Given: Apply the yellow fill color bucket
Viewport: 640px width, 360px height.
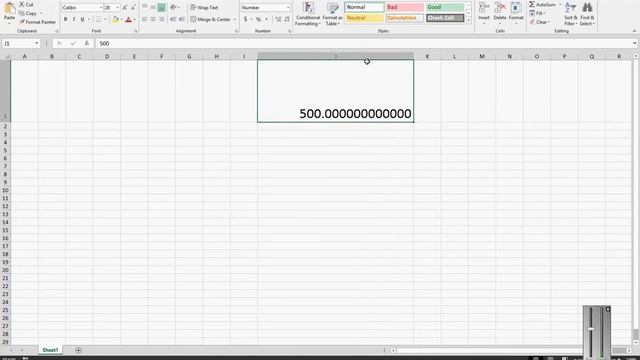Looking at the screenshot, I should click(116, 19).
